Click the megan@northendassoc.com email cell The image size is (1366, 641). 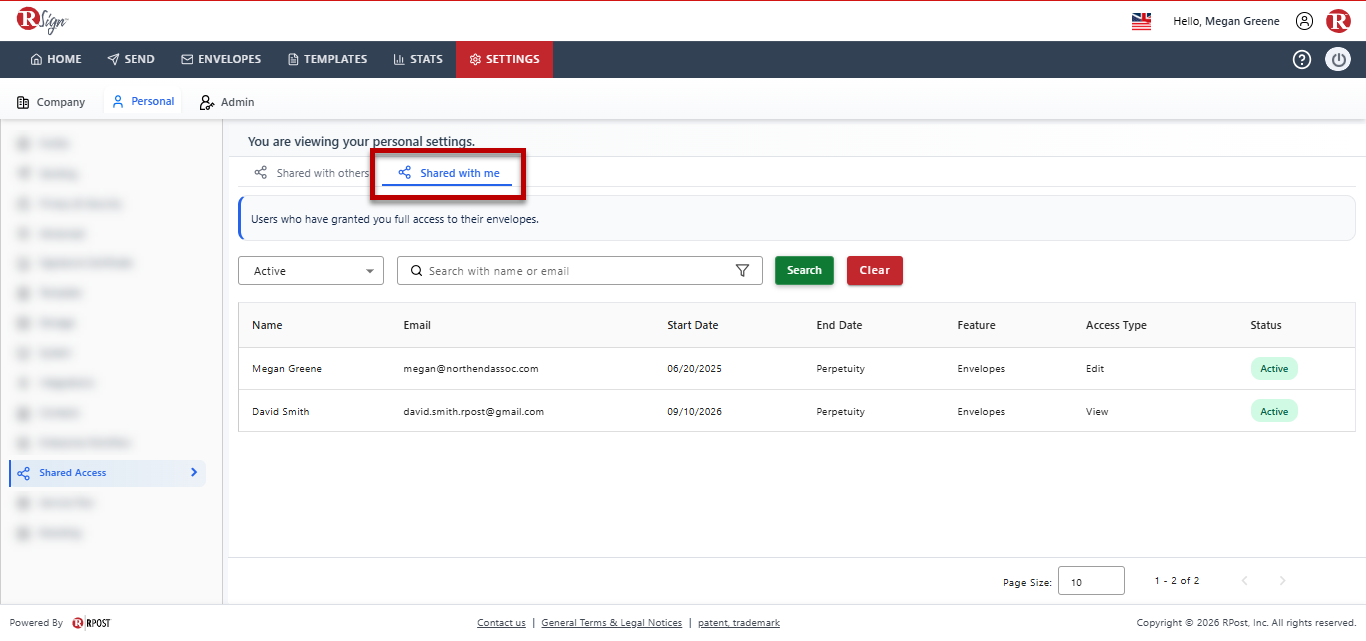(x=471, y=369)
